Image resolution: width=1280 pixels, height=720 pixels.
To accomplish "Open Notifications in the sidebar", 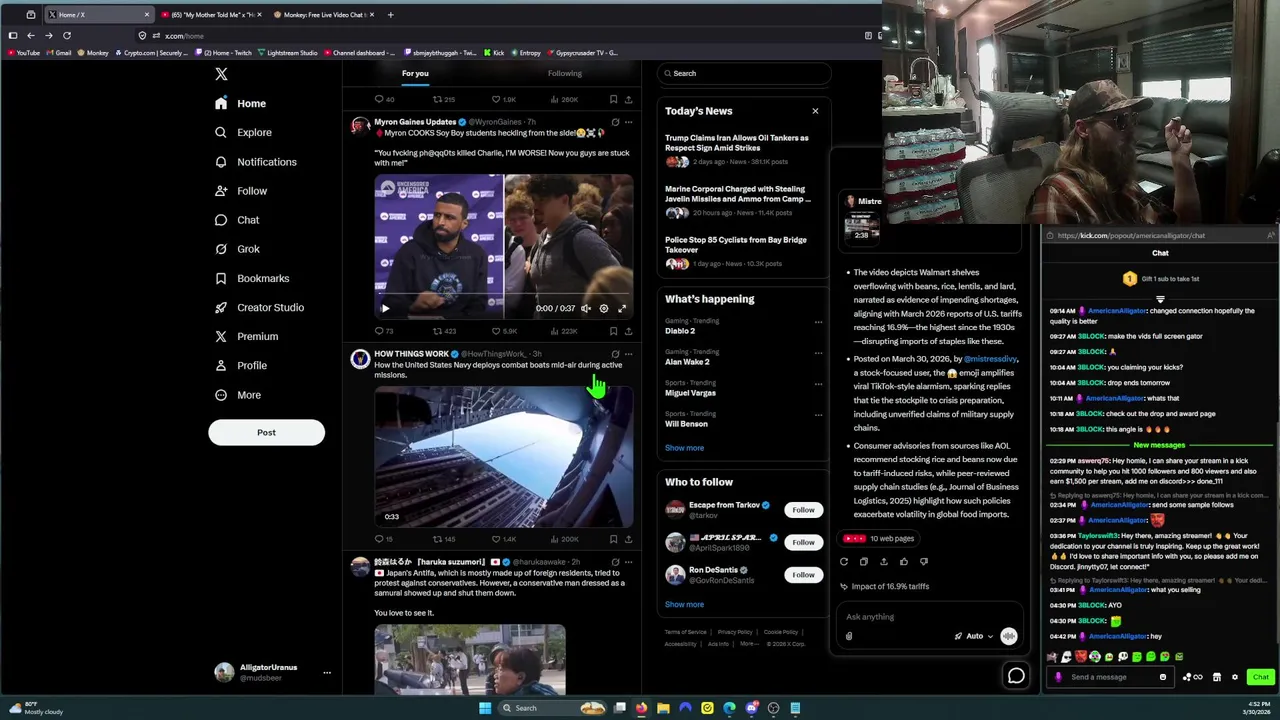I will click(x=256, y=162).
